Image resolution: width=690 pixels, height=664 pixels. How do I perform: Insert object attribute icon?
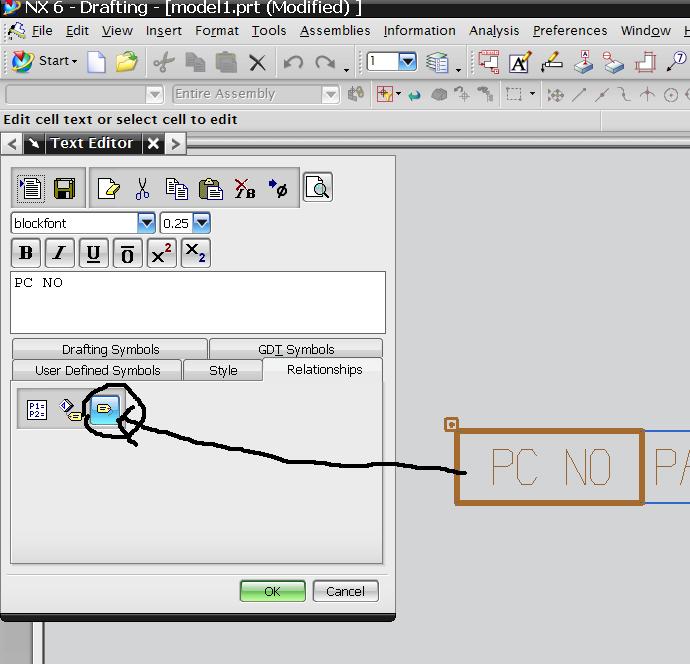point(70,410)
